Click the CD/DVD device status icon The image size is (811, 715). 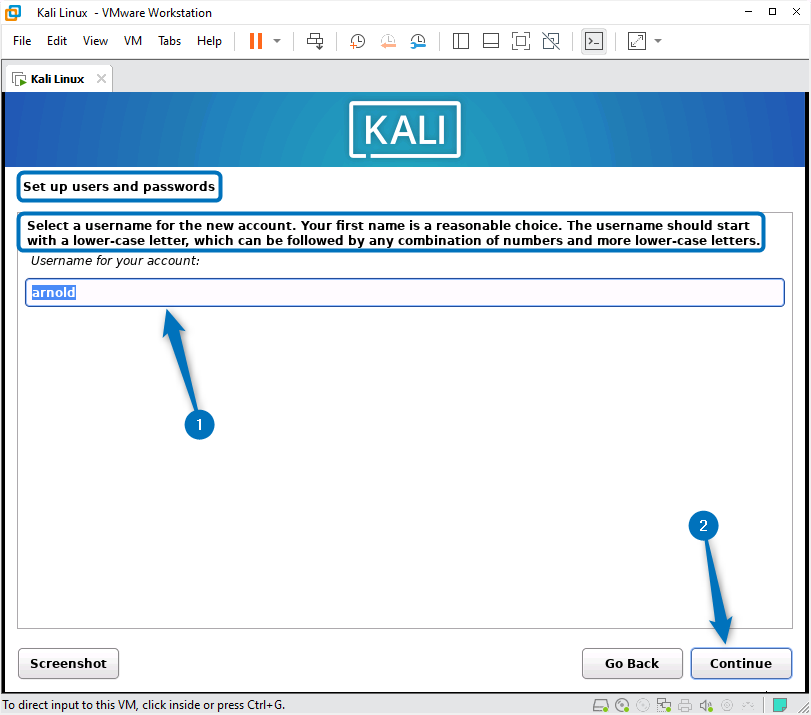(623, 705)
